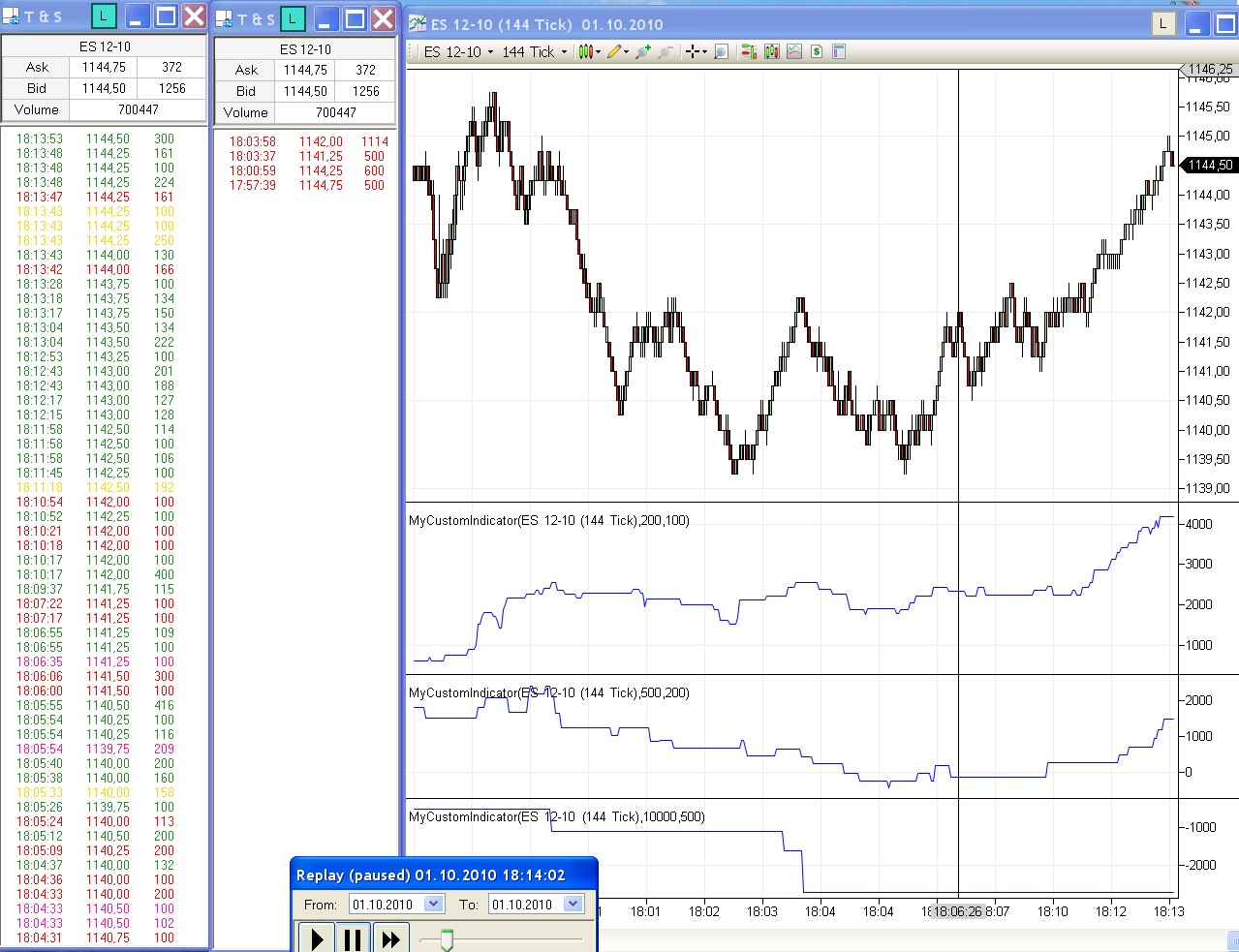Toggle link button on second T&S window
The height and width of the screenshot is (952, 1239).
coord(293,18)
